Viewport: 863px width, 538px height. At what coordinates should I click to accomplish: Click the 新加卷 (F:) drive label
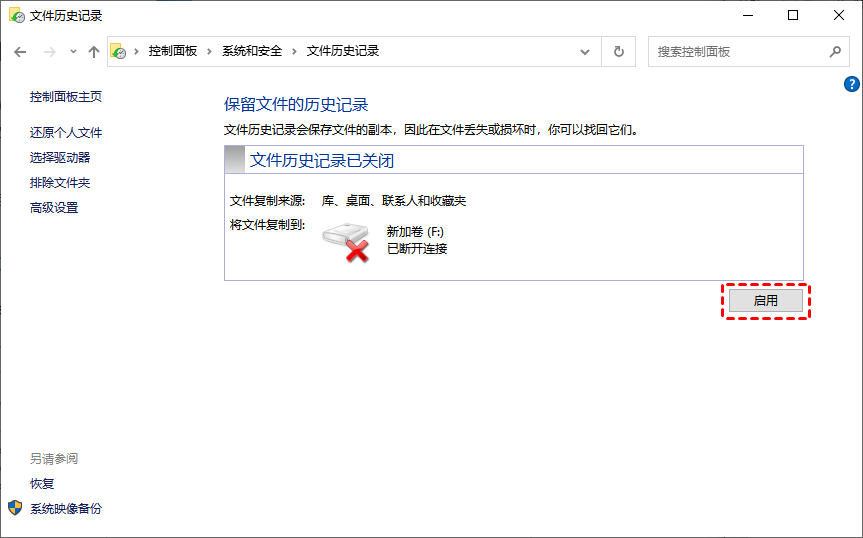click(416, 232)
